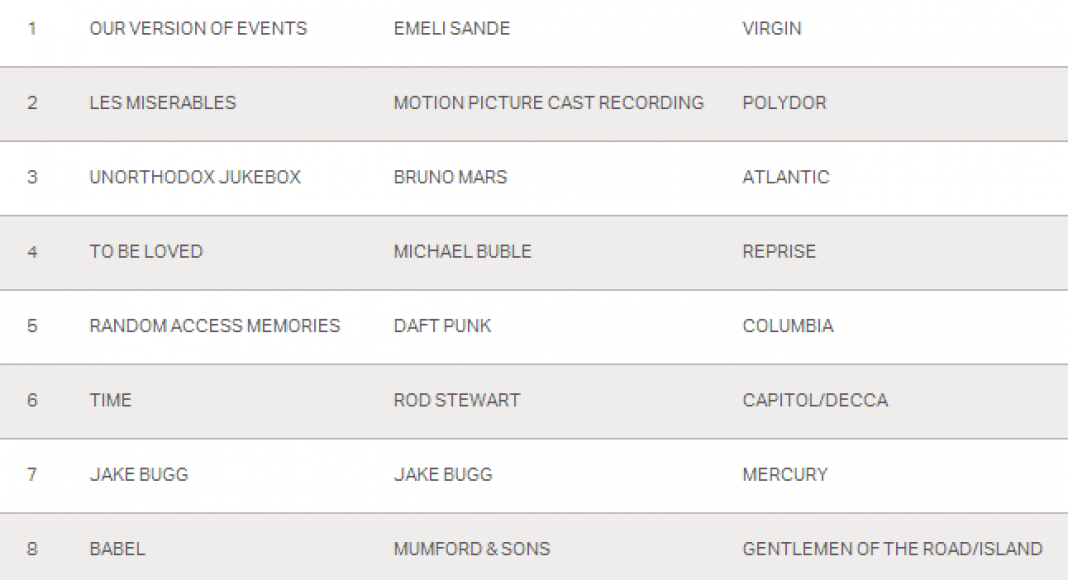Screen dimensions: 1068x580
Task: Click TO BE LOVED title
Action: coord(146,251)
